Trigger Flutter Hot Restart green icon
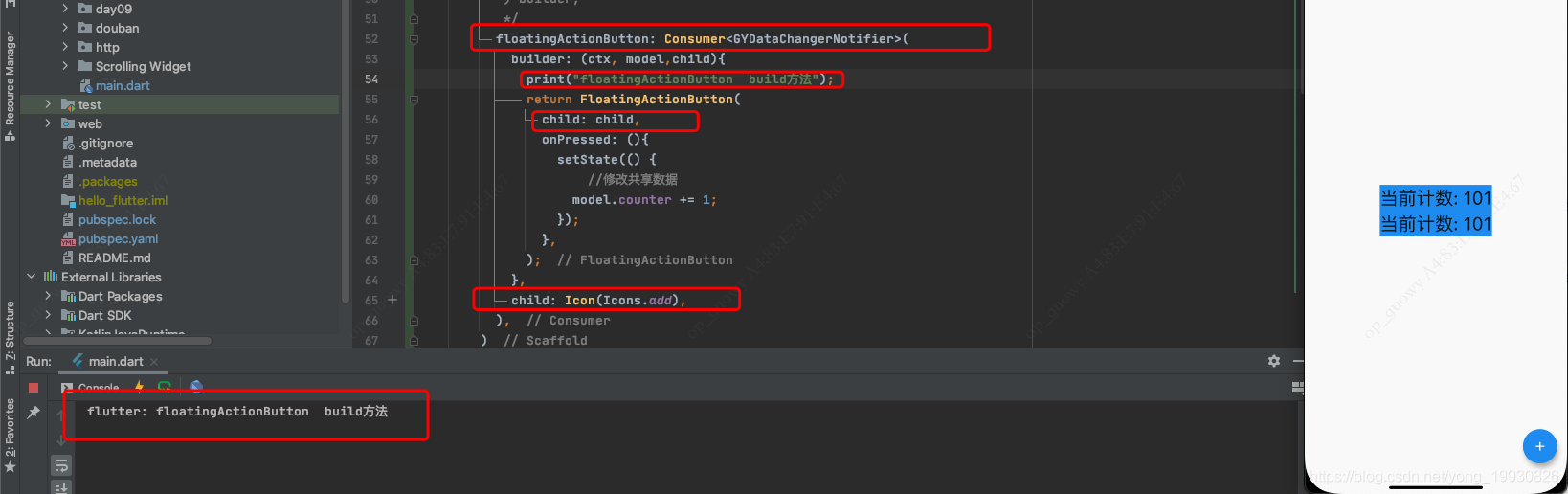The image size is (1568, 494). [165, 387]
